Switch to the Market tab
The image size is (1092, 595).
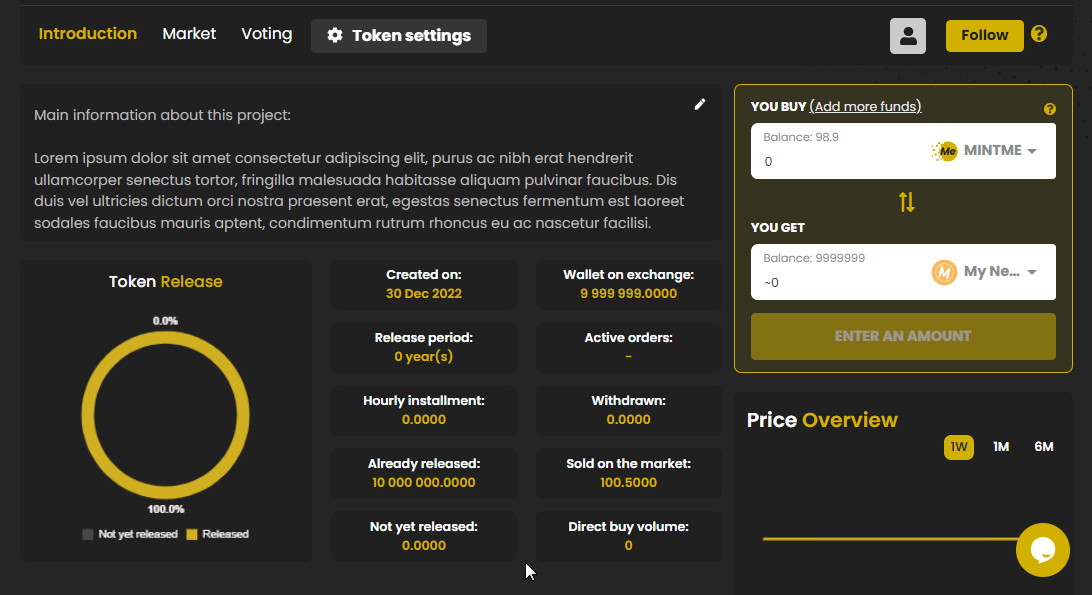189,34
